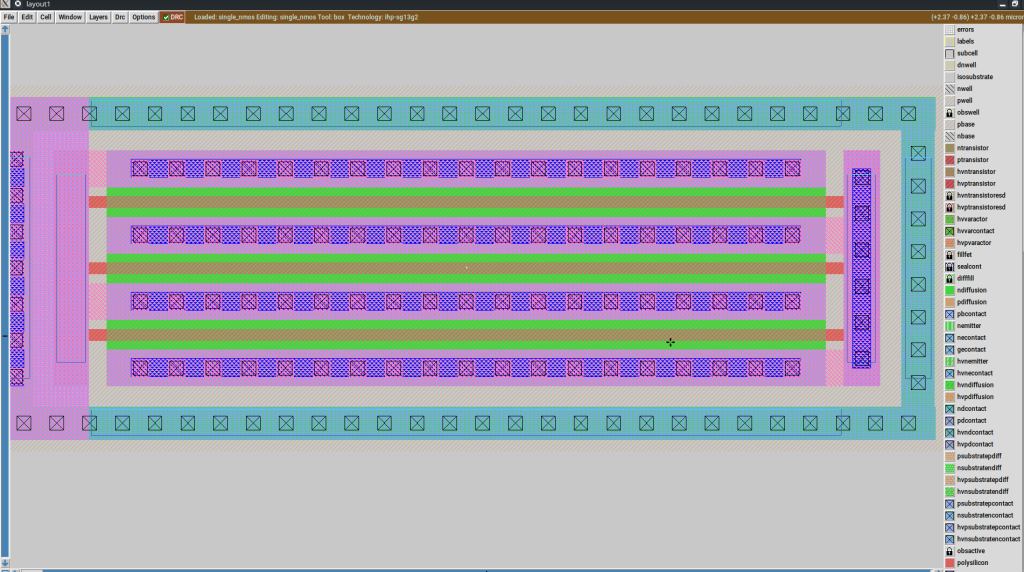Select the ntransistor layer swatch

950,148
